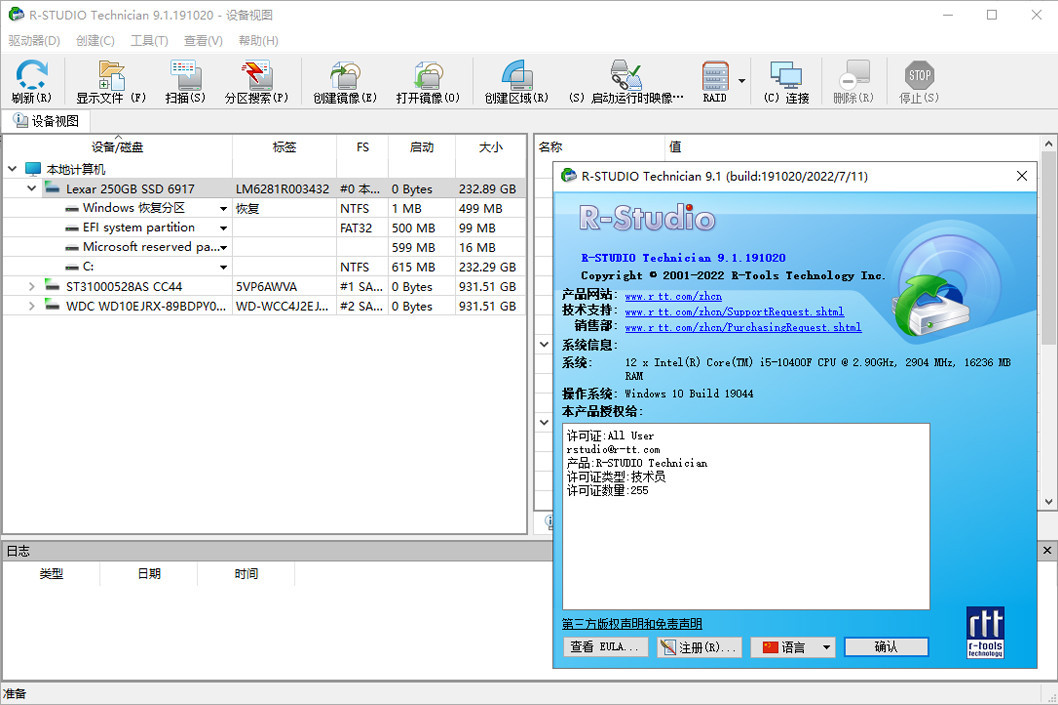This screenshot has height=705, width=1058.
Task: Click the 刷新 (Refresh) toolbar icon
Action: (31, 80)
